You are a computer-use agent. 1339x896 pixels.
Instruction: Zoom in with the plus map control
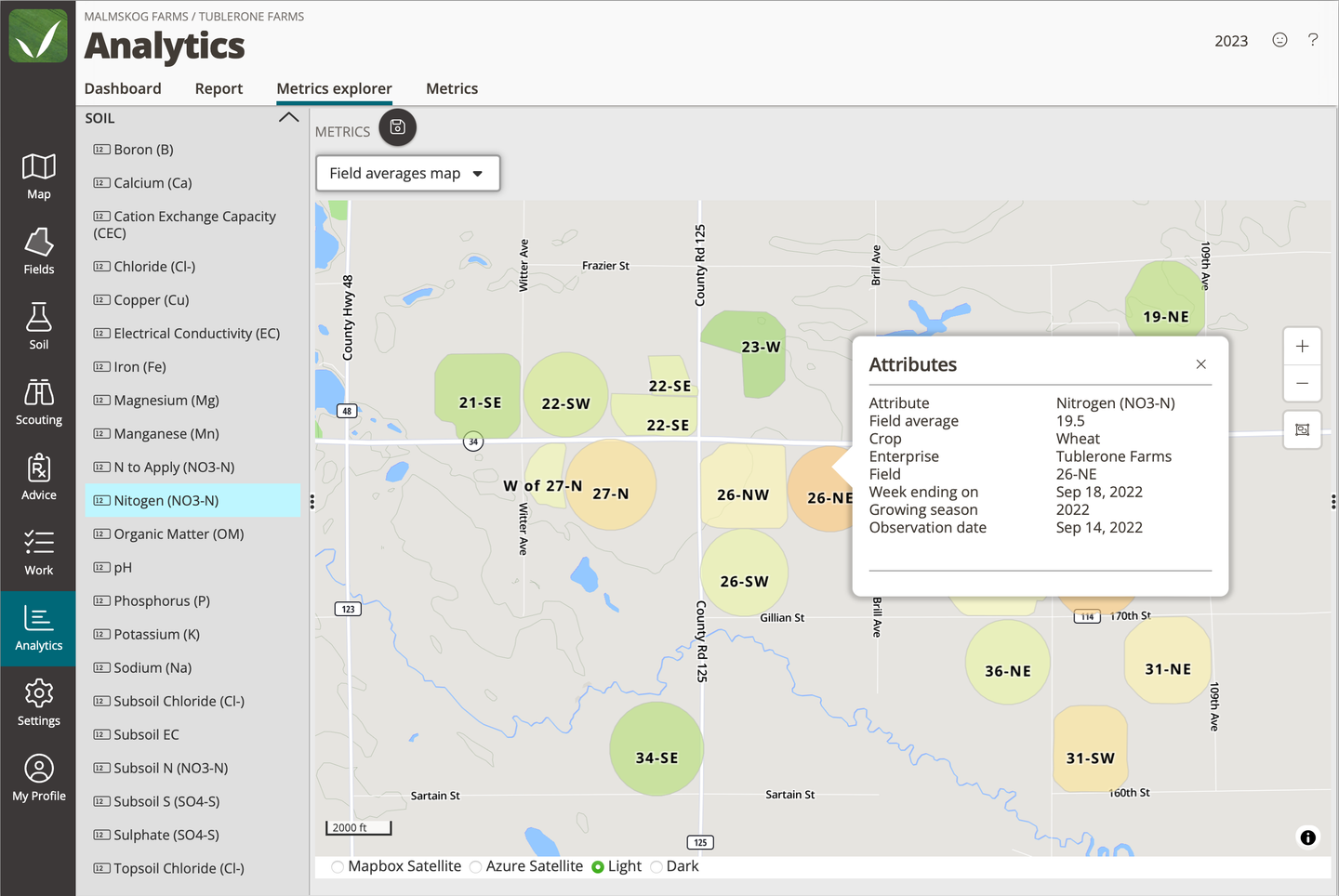(x=1302, y=345)
